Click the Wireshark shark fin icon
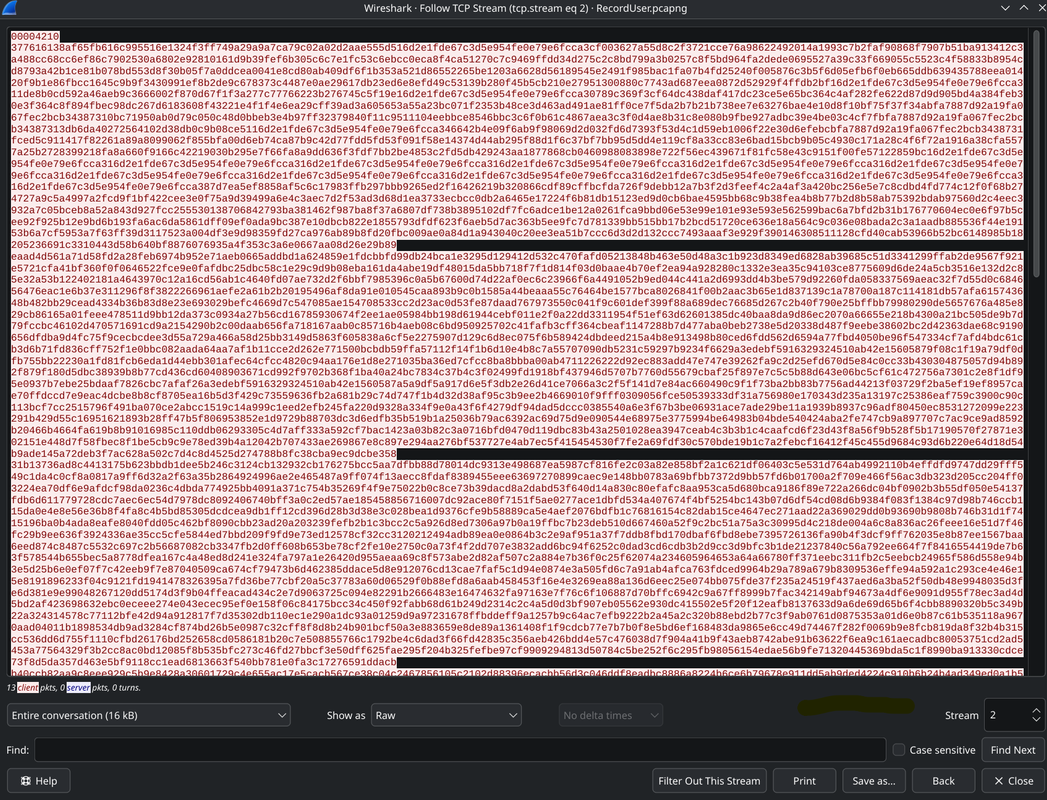The image size is (1047, 800). [9, 8]
